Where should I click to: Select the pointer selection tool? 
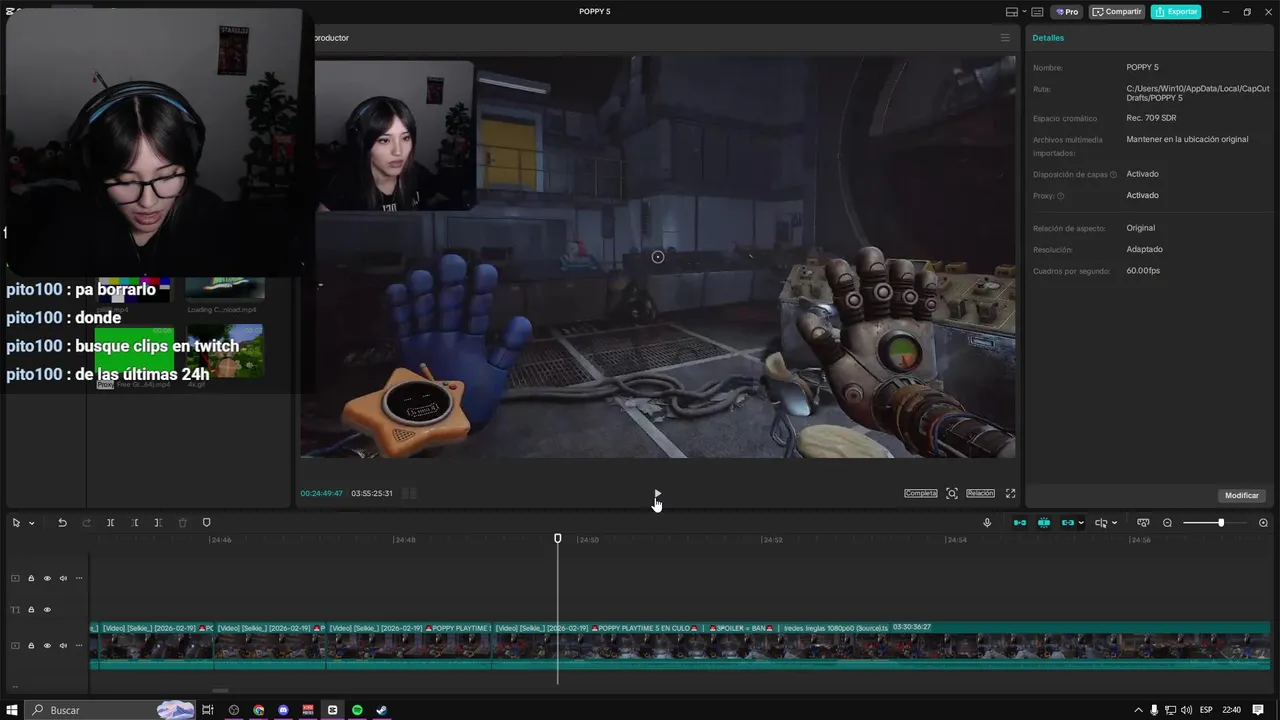pos(16,523)
